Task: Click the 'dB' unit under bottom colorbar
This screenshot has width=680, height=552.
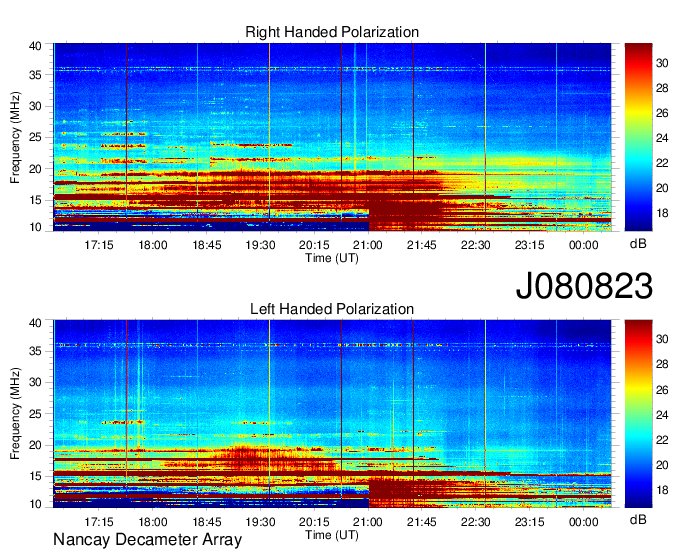Action: click(638, 519)
